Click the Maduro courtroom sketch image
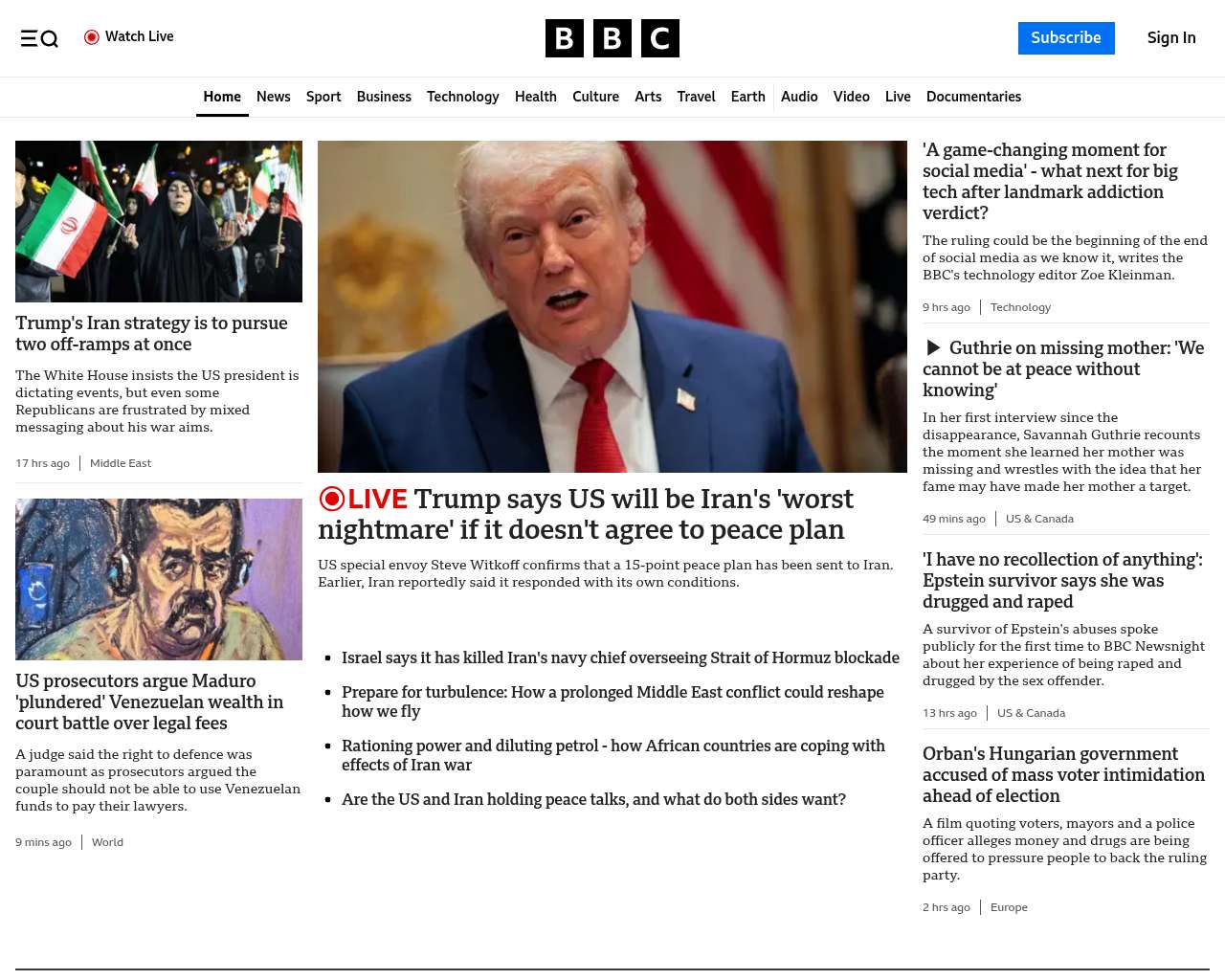Image resolution: width=1225 pixels, height=980 pixels. [x=159, y=579]
